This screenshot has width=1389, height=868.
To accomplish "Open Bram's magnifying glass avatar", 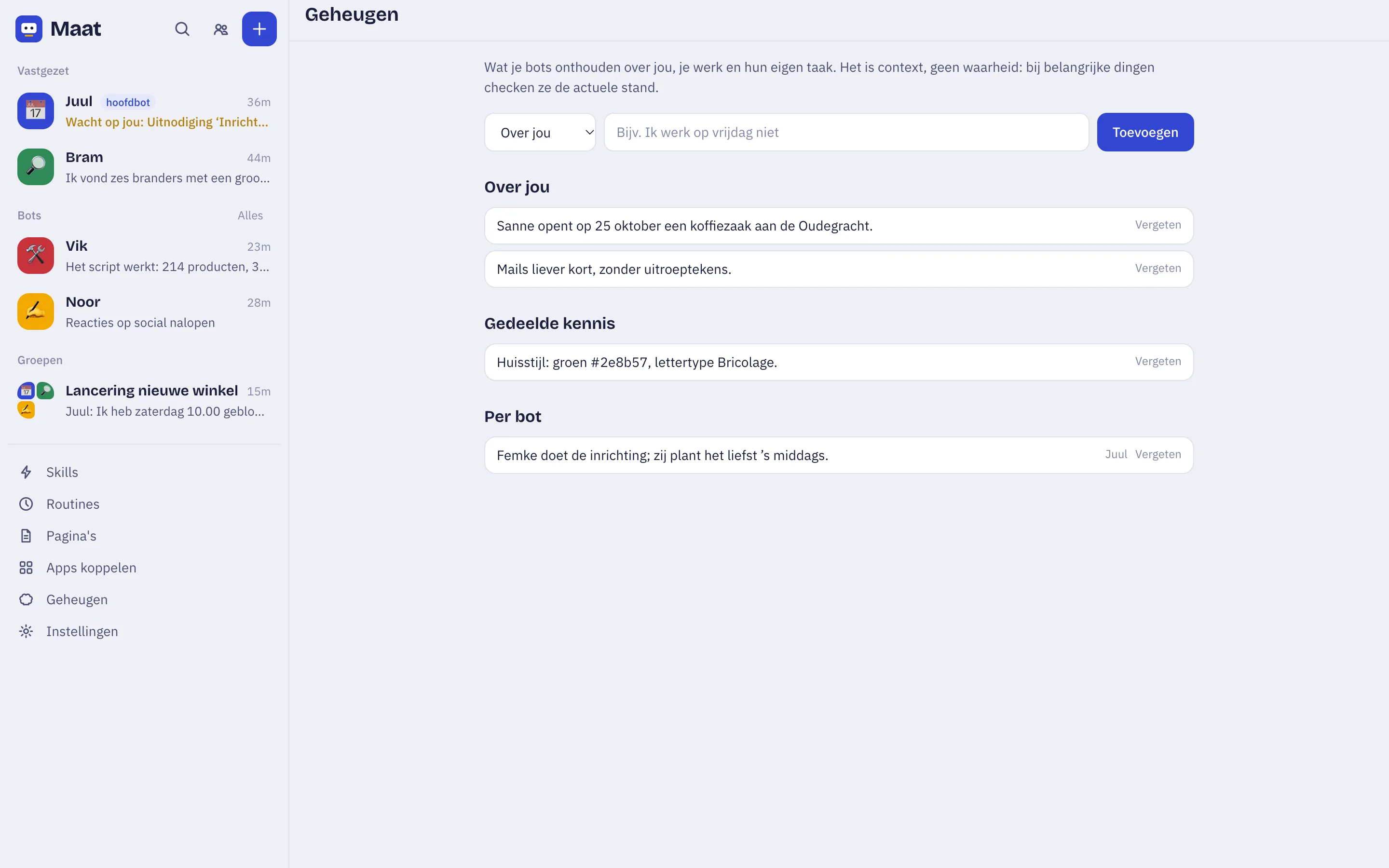I will pyautogui.click(x=36, y=167).
